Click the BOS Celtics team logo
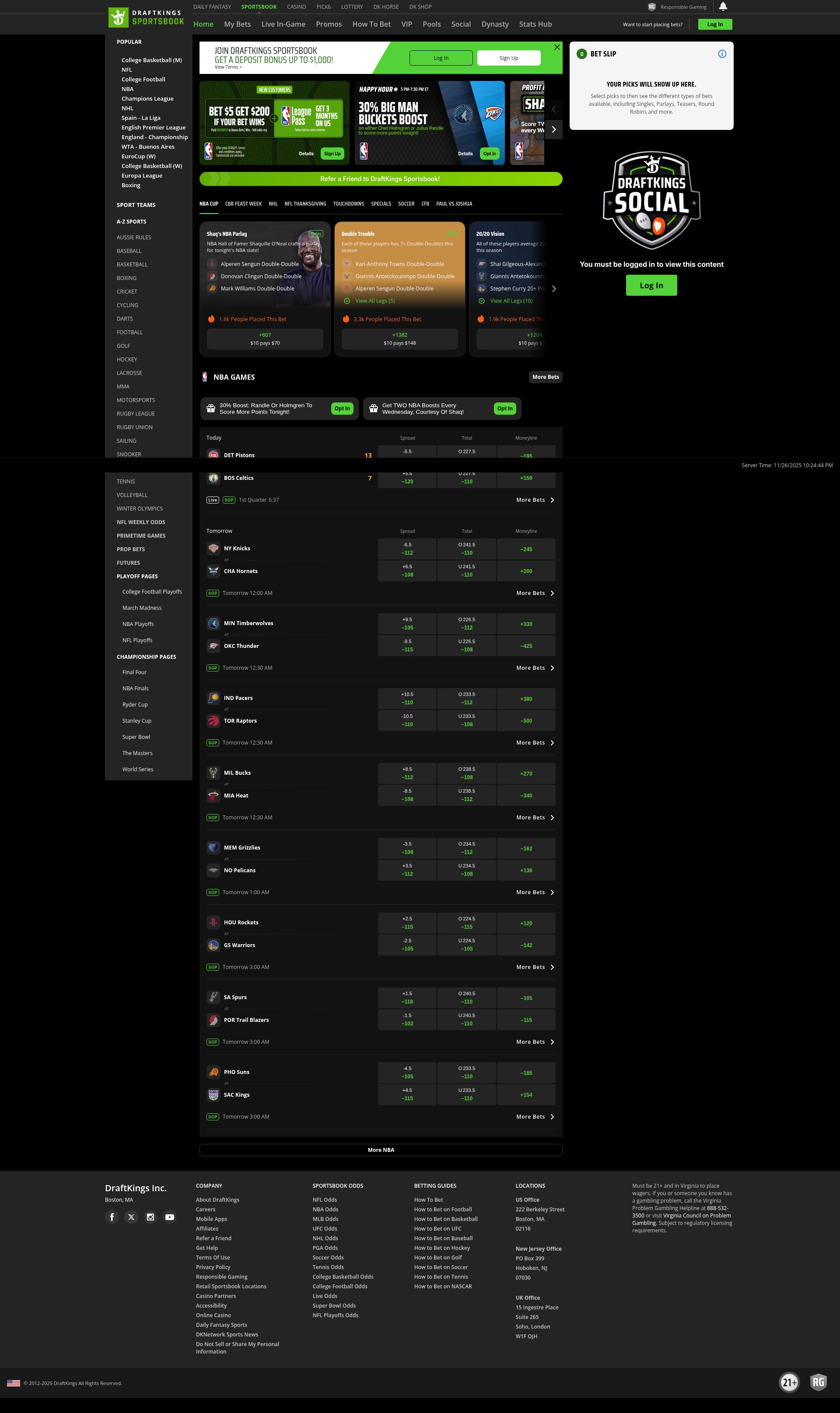This screenshot has height=1413, width=840. 213,478
